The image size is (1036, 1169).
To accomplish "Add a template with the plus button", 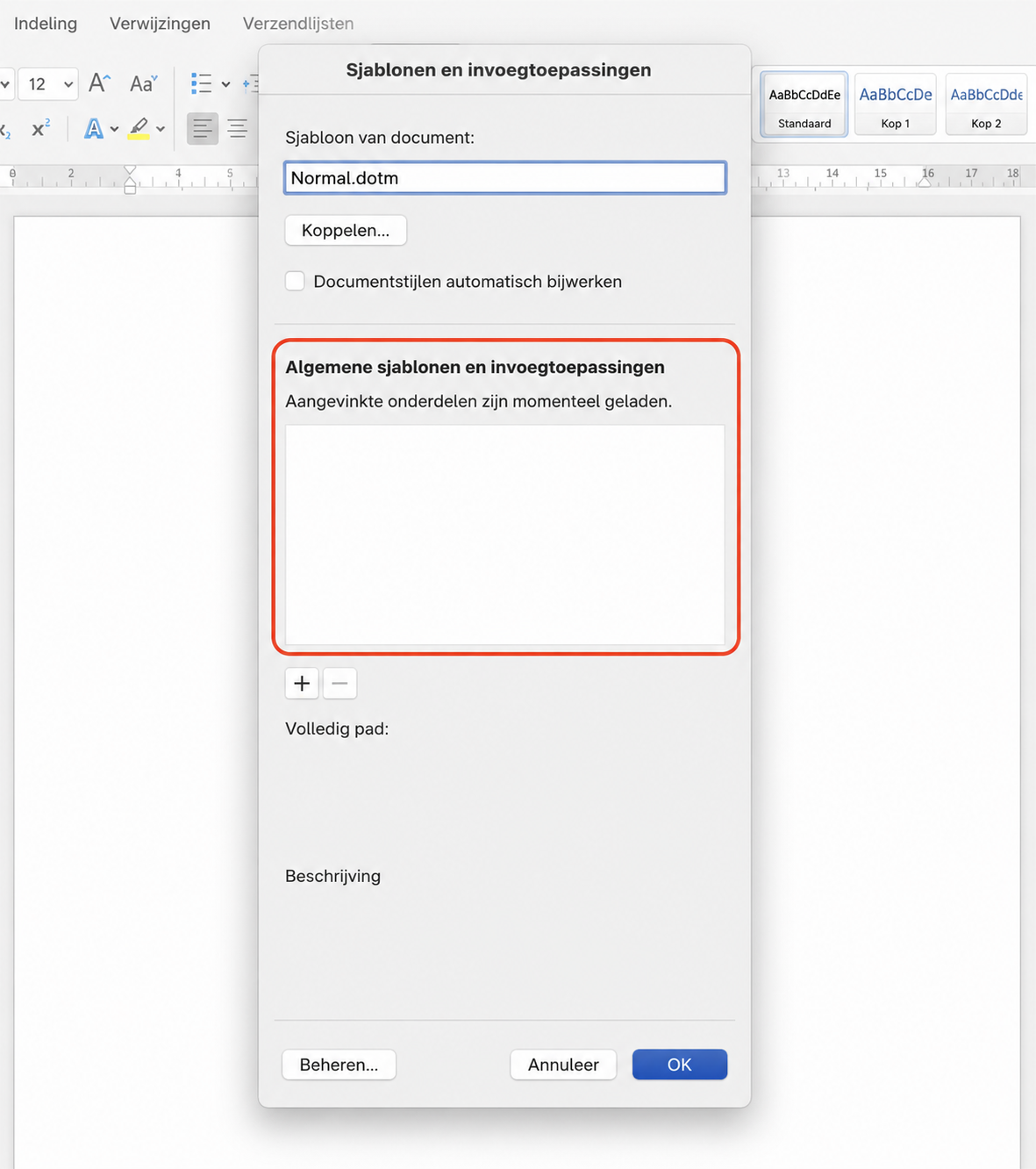I will coord(302,684).
